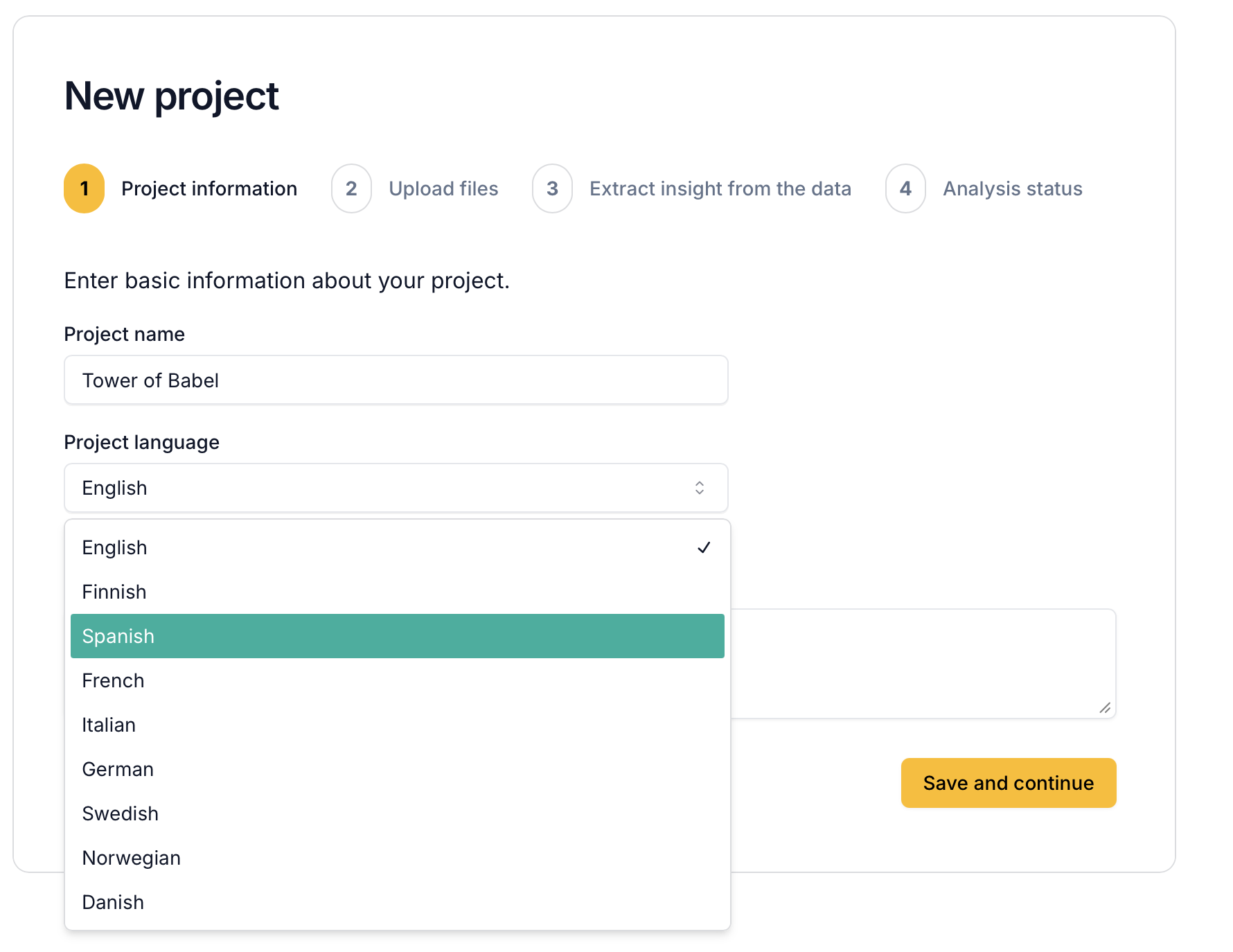The image size is (1233, 952).
Task: Click the Tower of Babel name field
Action: pos(396,380)
